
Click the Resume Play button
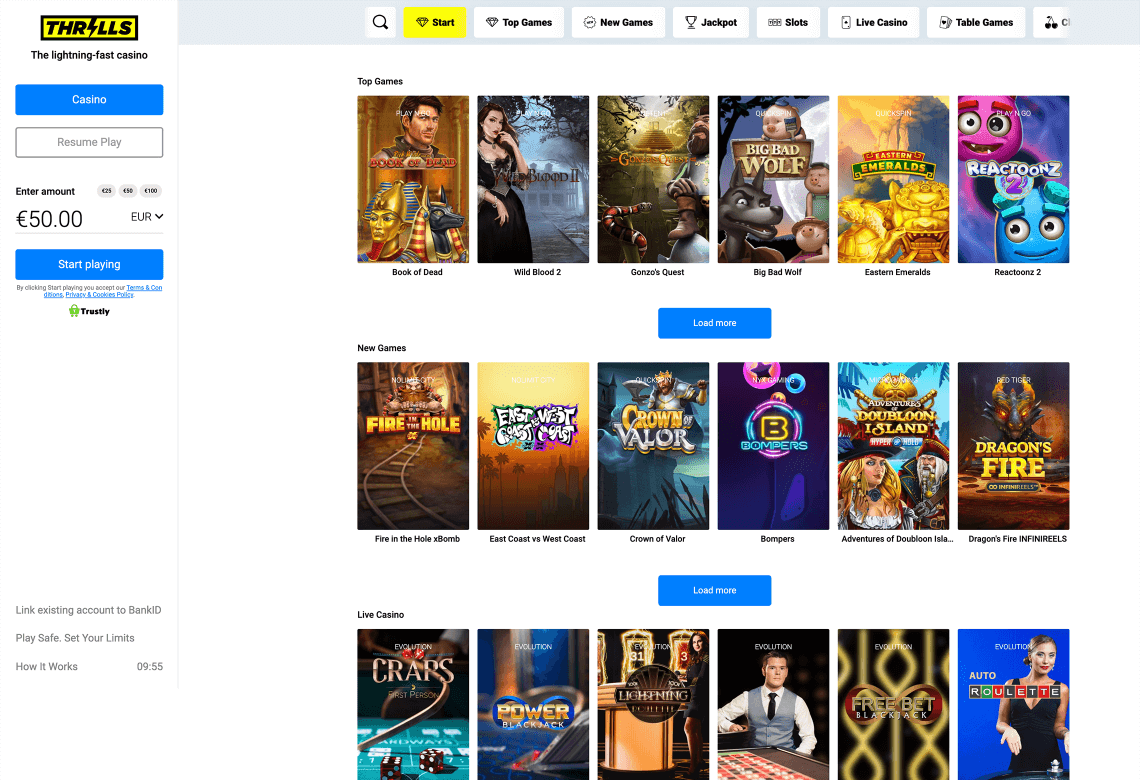[89, 142]
